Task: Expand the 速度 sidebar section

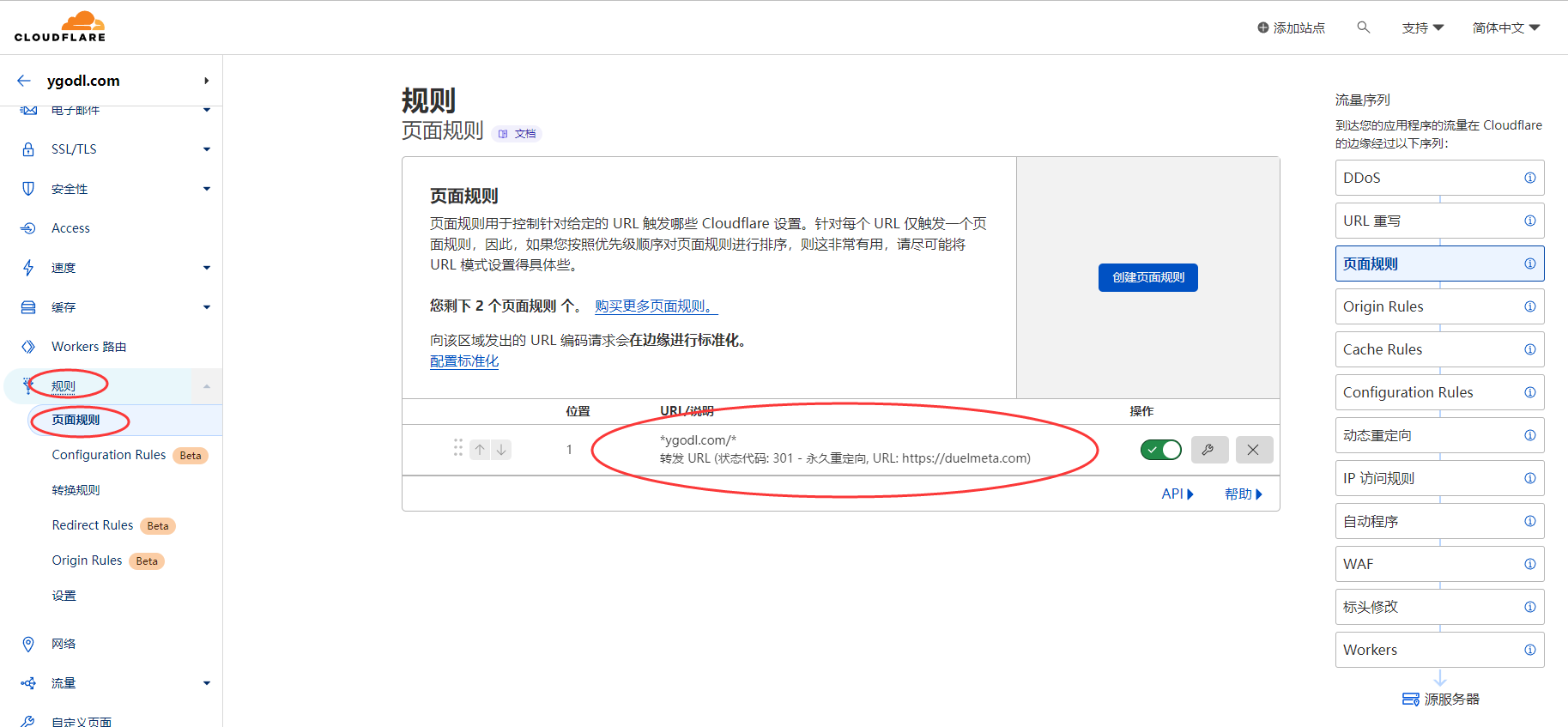Action: coord(207,268)
